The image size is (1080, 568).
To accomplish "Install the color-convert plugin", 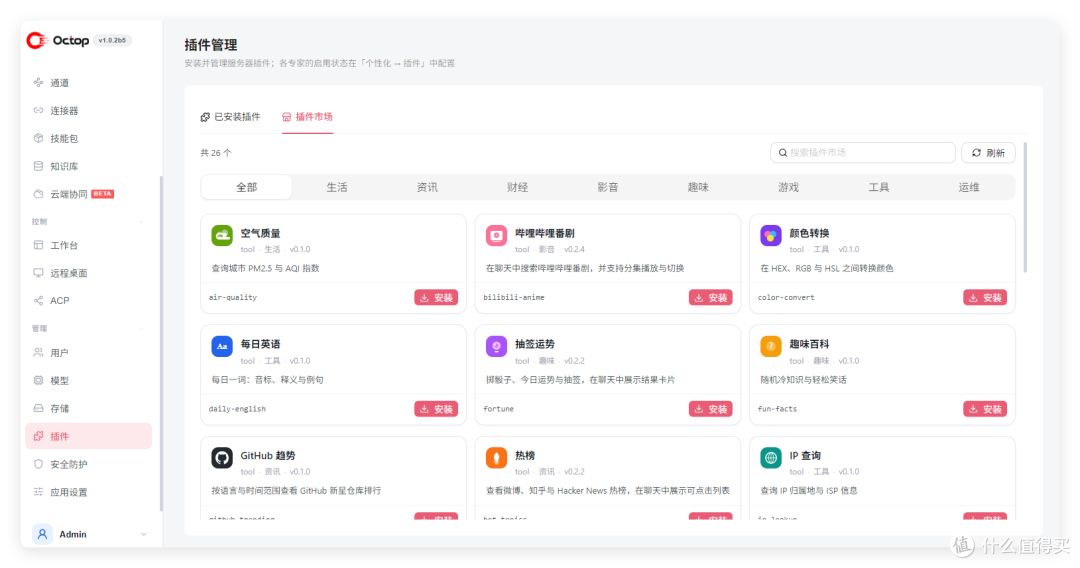I will (x=985, y=297).
